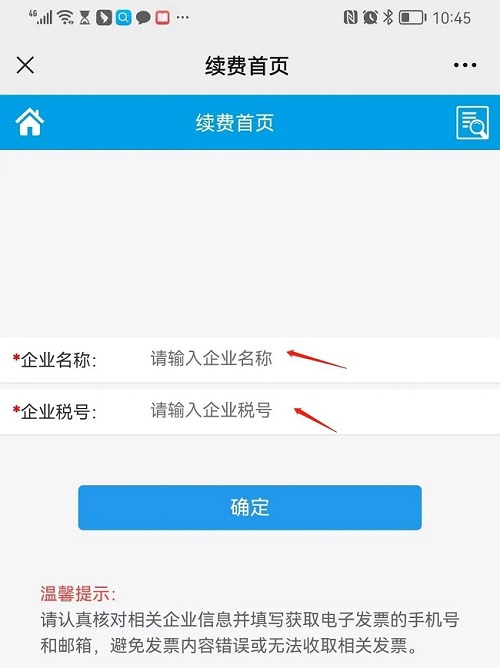500x668 pixels.
Task: Tap the 企业名称 field label
Action: coord(55,360)
